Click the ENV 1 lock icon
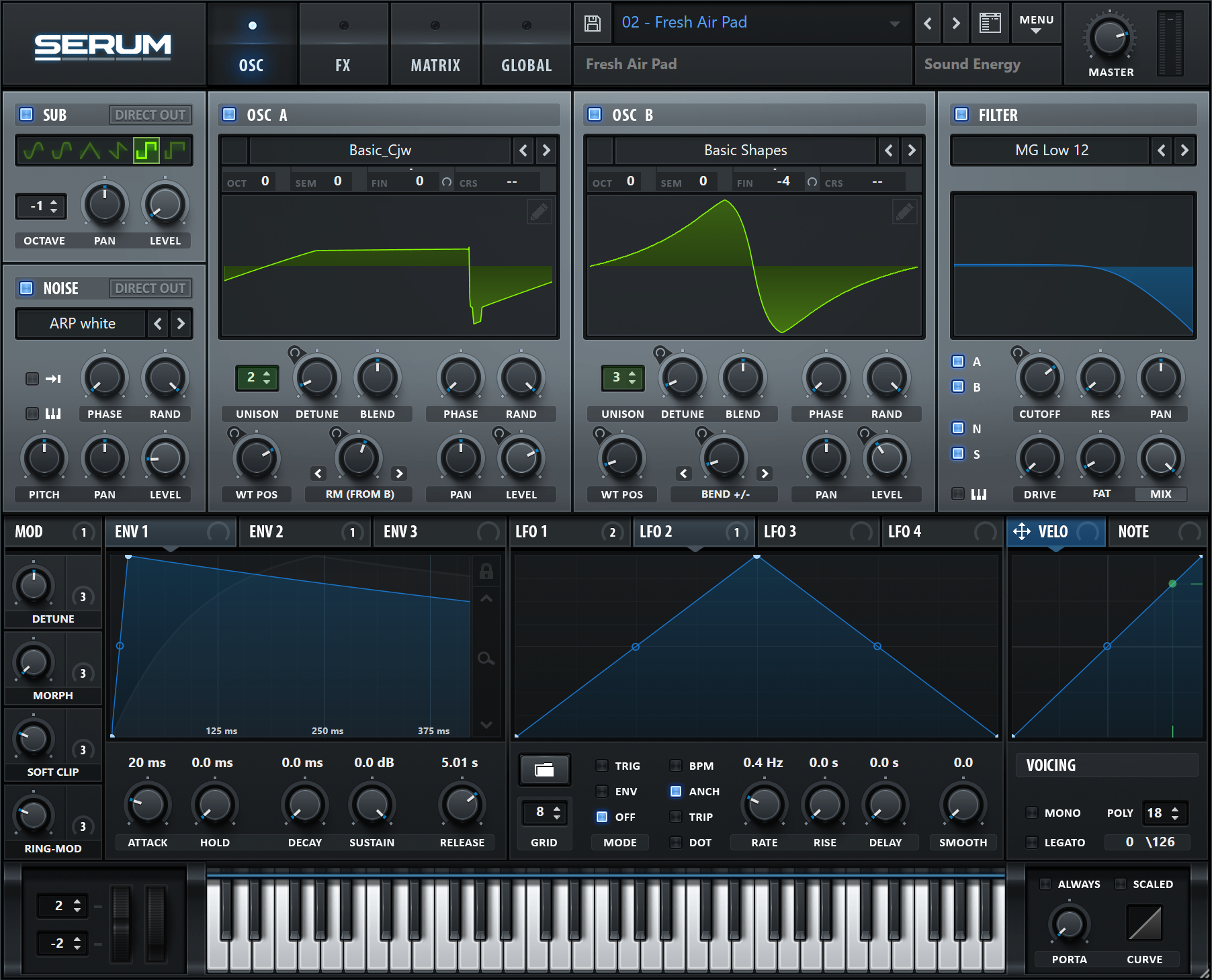Image resolution: width=1212 pixels, height=980 pixels. coord(486,572)
